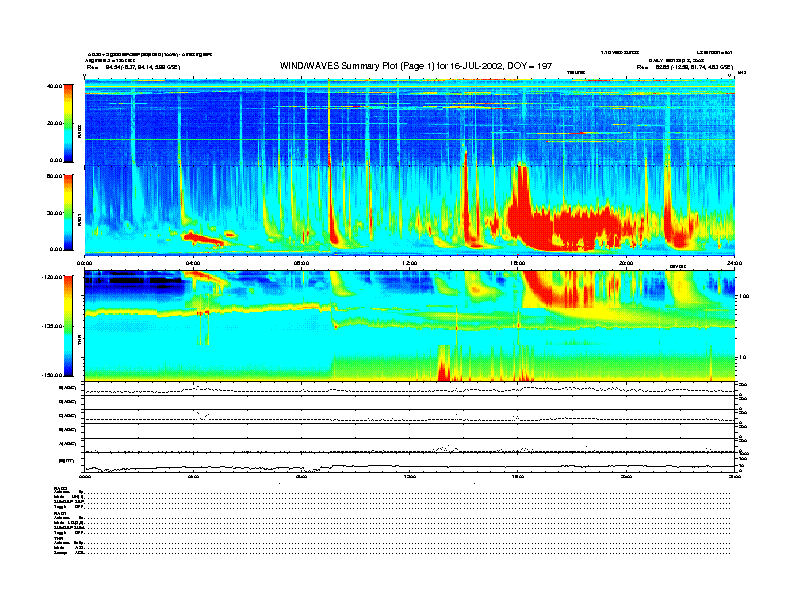
Task: Click the WIND/WAVES Summary Plot title text
Action: point(415,66)
